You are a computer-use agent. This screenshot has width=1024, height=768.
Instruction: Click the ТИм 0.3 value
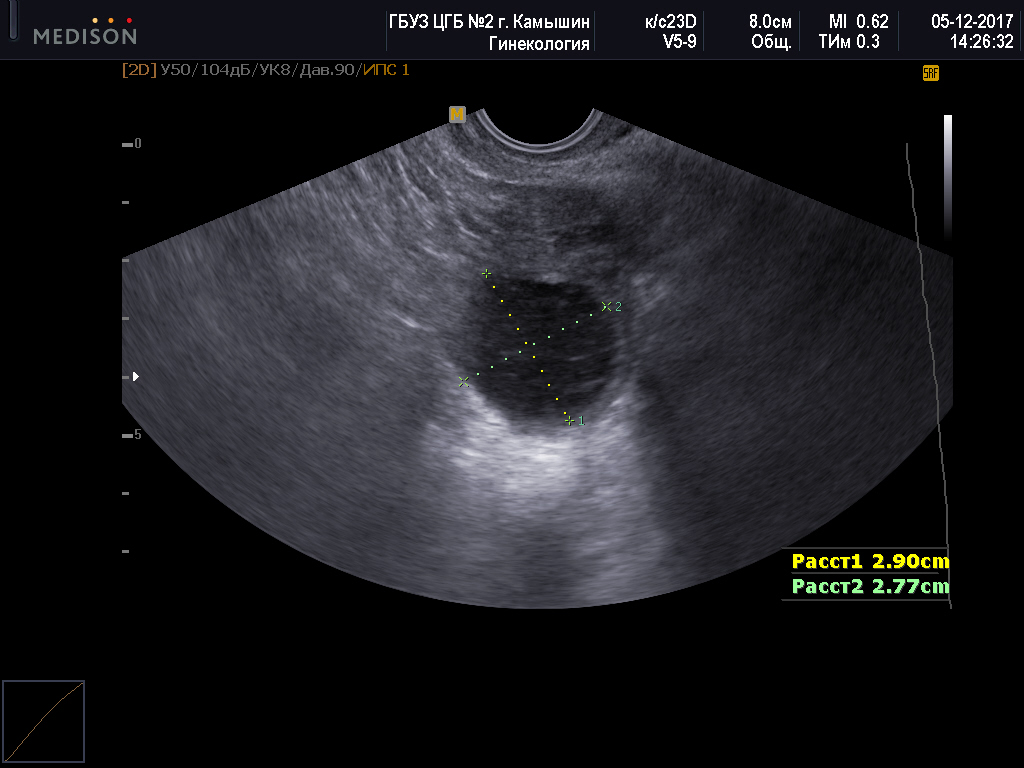click(849, 42)
